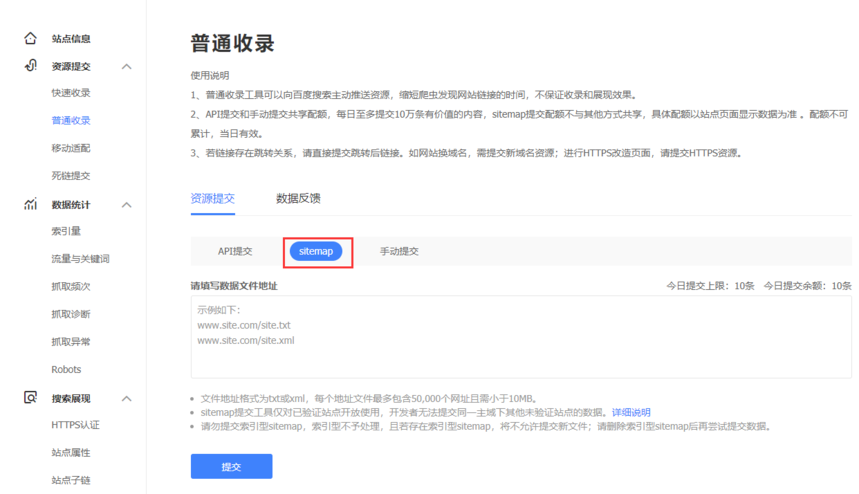Go to 死链提交 in the sidebar

pos(71,176)
